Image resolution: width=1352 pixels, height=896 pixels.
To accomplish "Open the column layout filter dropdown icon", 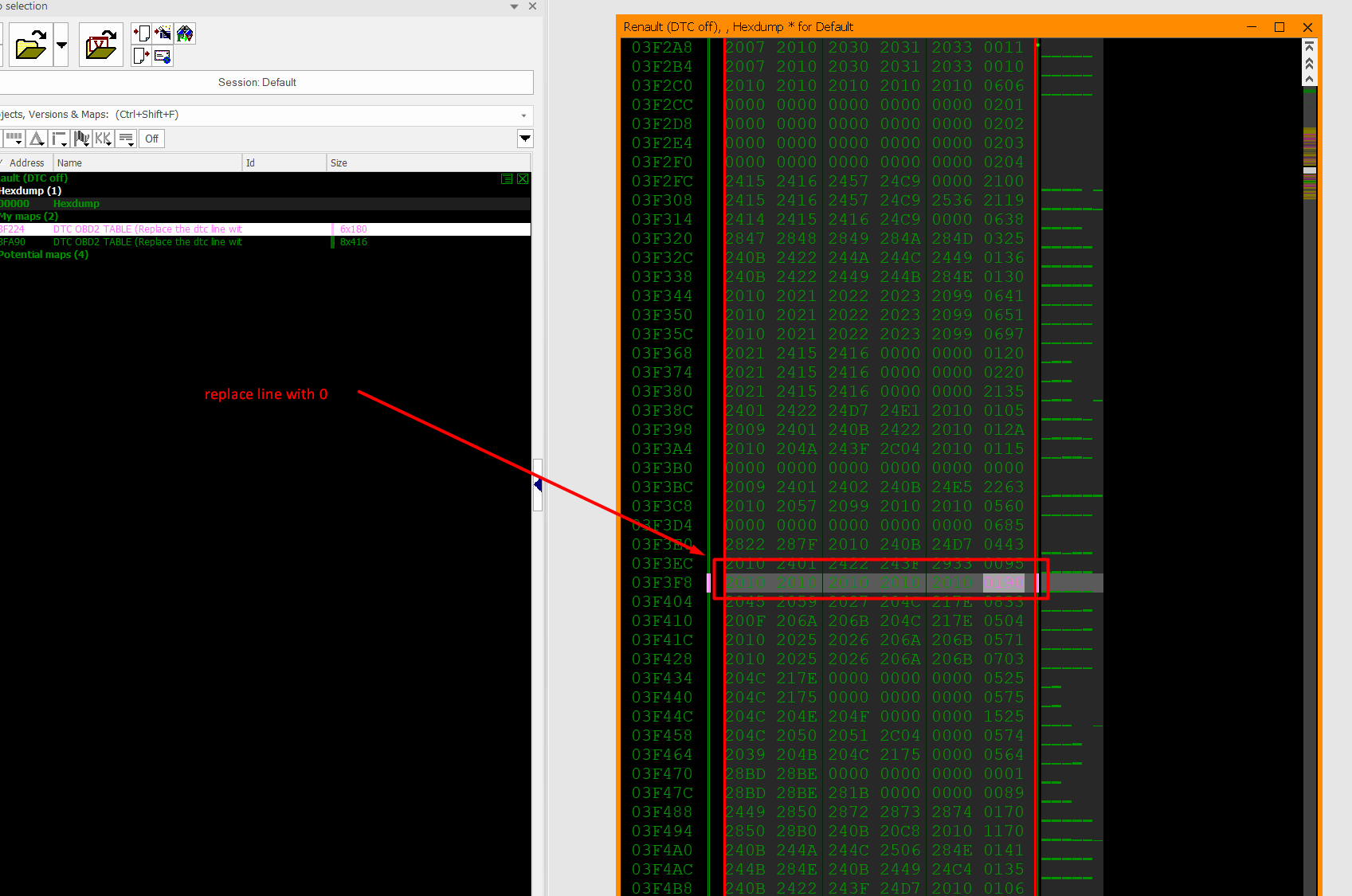I will click(x=14, y=139).
